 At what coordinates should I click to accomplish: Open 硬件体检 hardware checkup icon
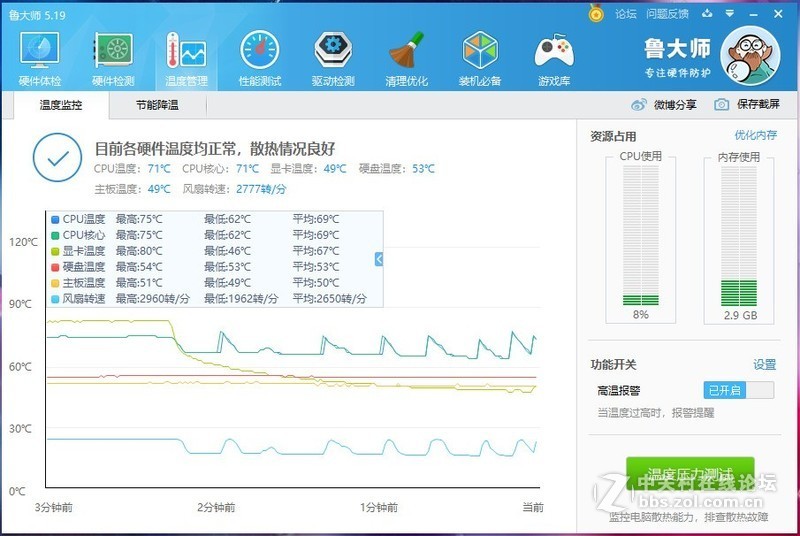39,50
